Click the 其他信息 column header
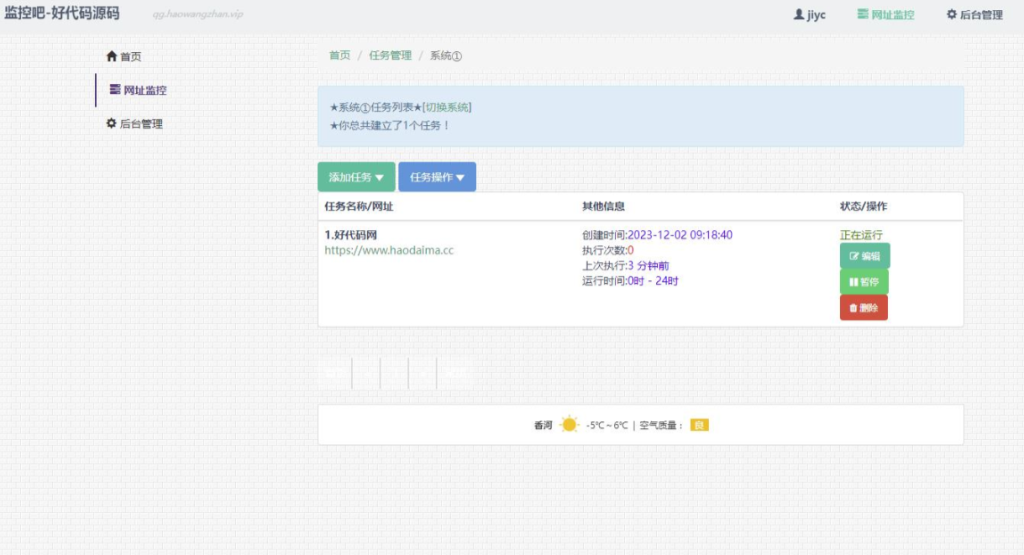 coord(603,206)
